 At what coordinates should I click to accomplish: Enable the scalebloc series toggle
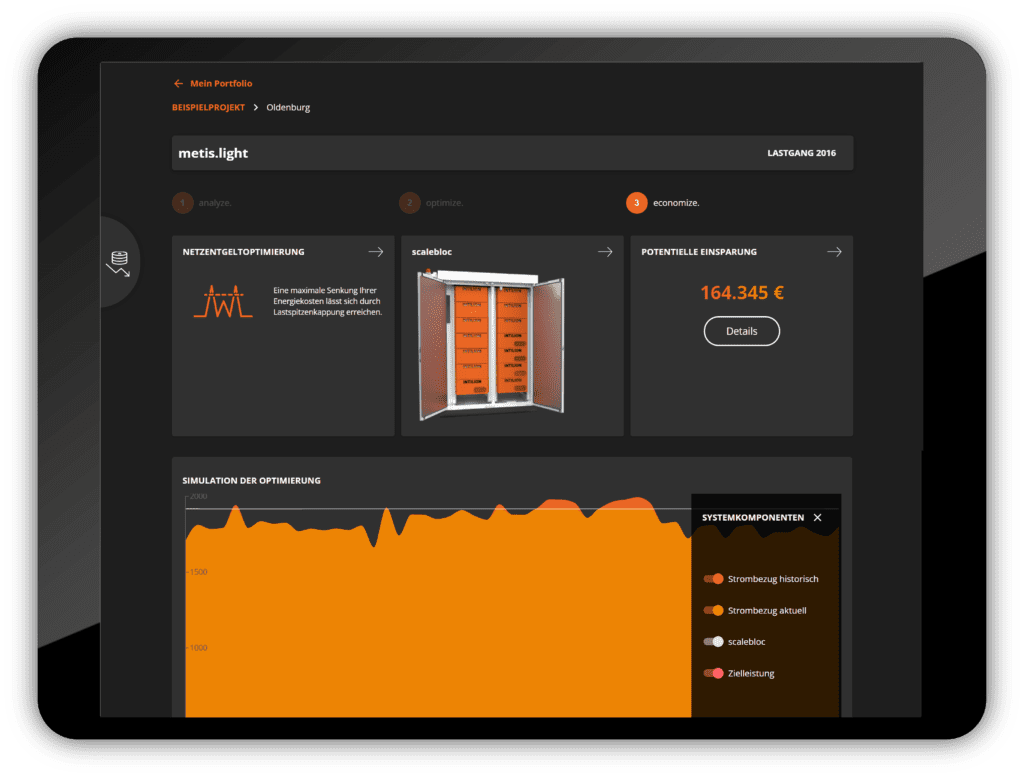(x=713, y=642)
